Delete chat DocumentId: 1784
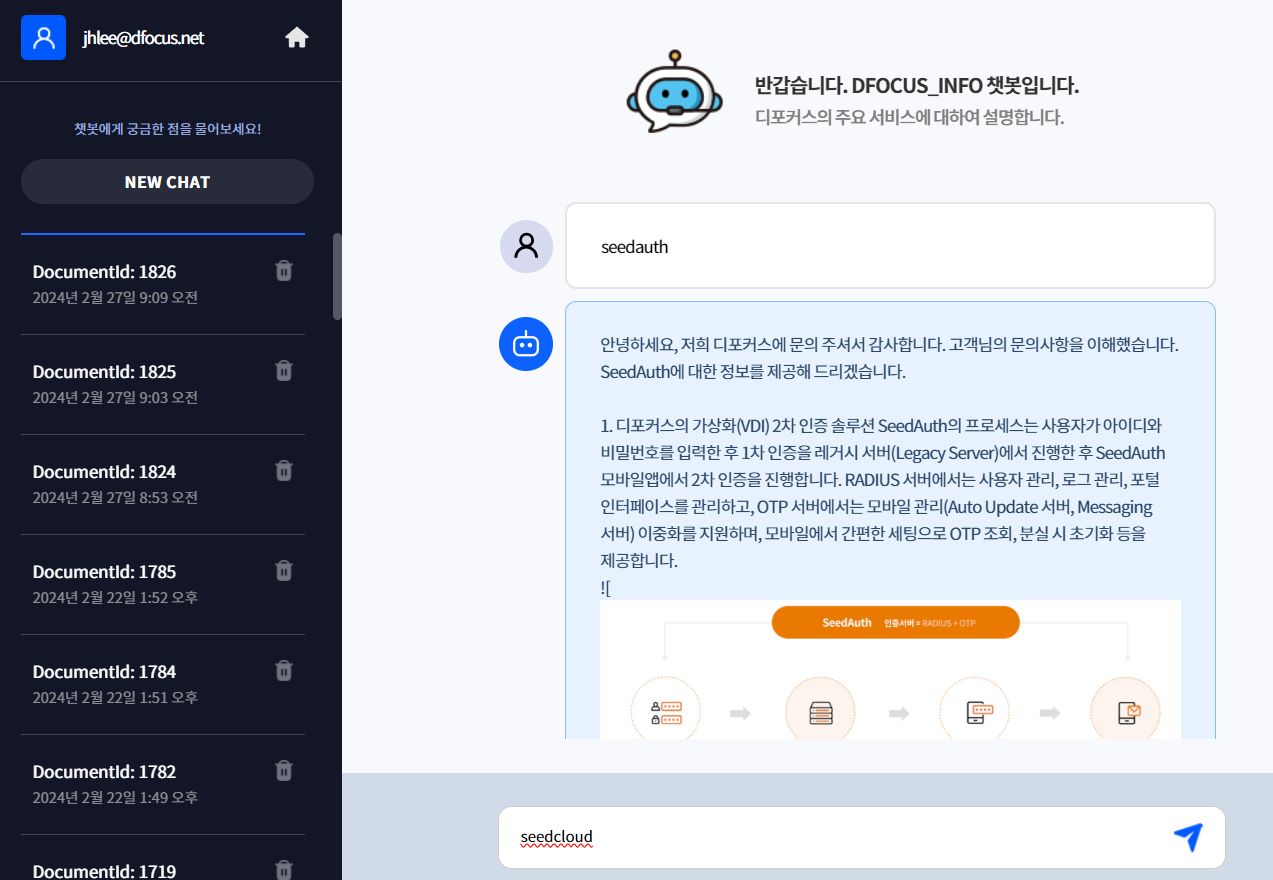 [x=284, y=671]
